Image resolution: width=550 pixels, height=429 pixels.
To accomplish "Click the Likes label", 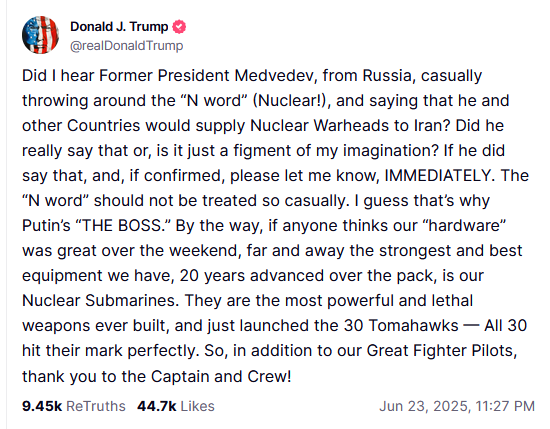I will (197, 406).
